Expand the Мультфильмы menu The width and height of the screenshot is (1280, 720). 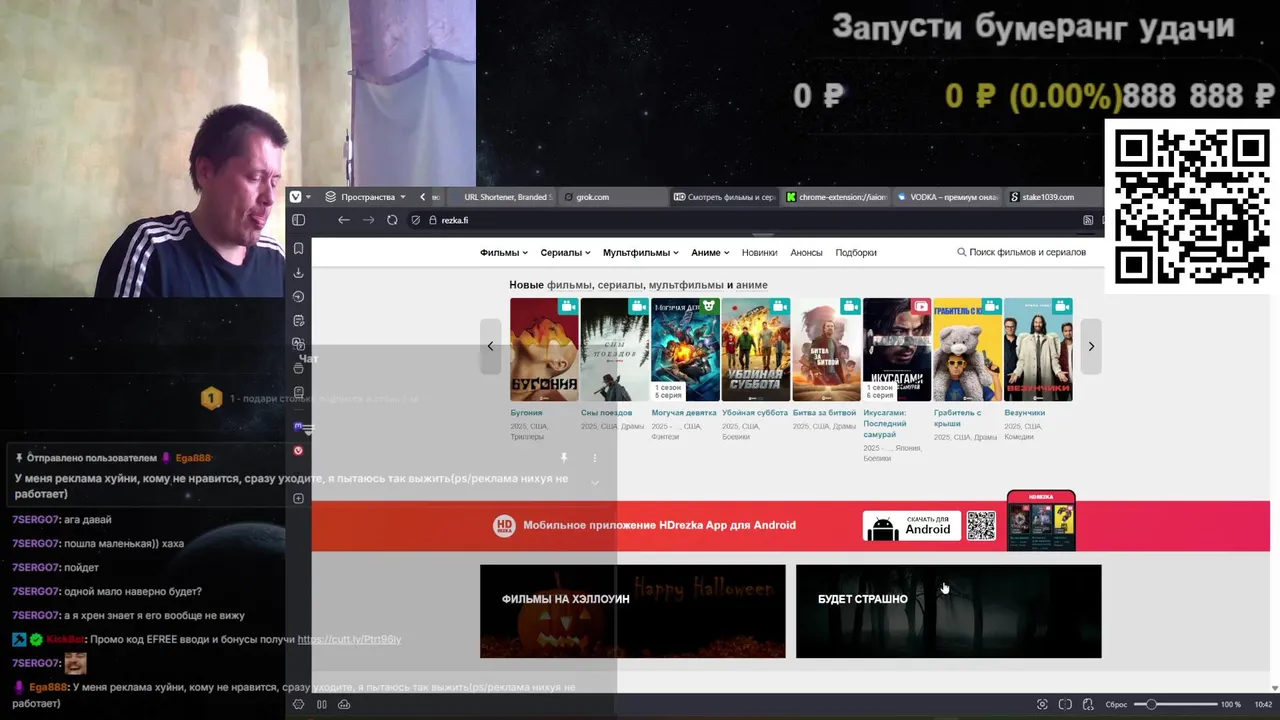[640, 253]
